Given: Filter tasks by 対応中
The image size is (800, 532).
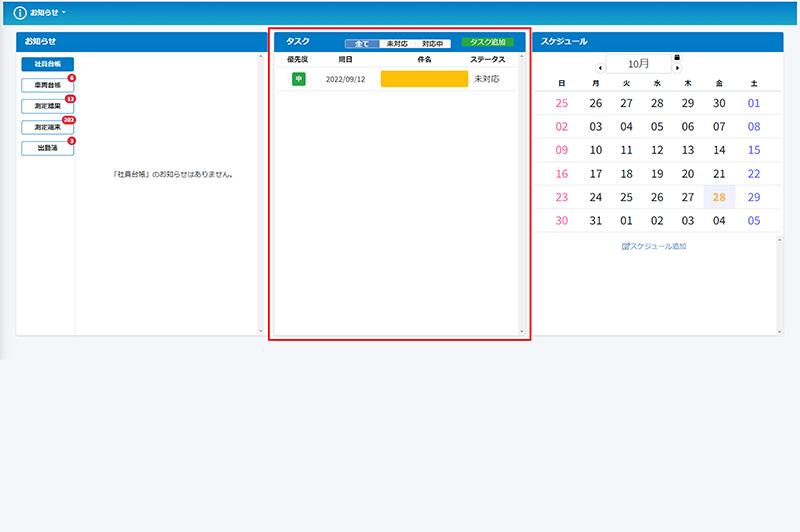Looking at the screenshot, I should coord(434,44).
